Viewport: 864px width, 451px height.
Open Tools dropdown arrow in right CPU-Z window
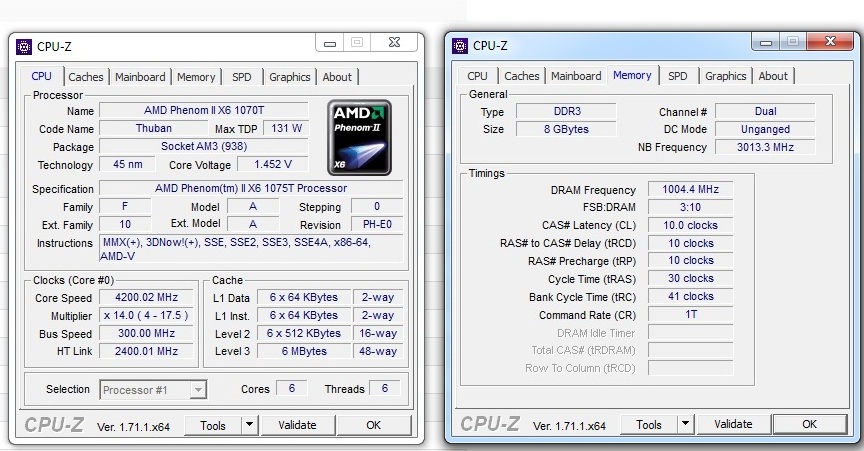[x=685, y=423]
